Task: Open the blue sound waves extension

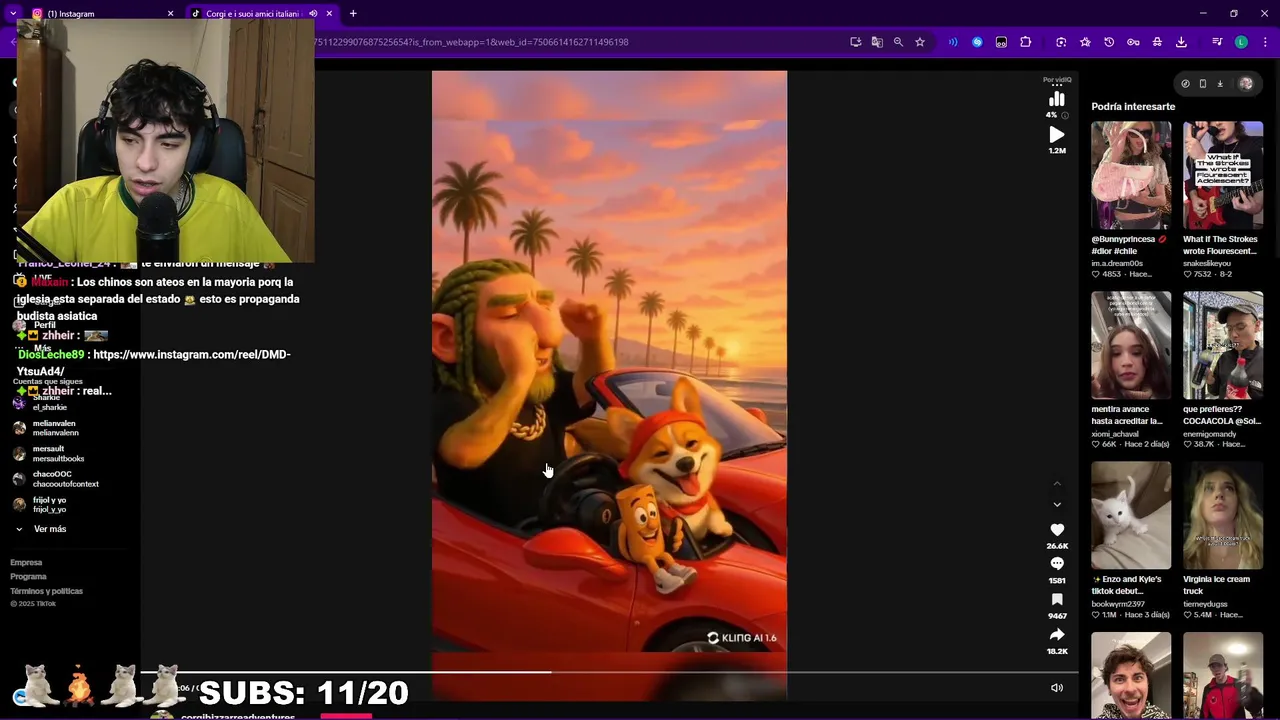Action: tap(953, 42)
